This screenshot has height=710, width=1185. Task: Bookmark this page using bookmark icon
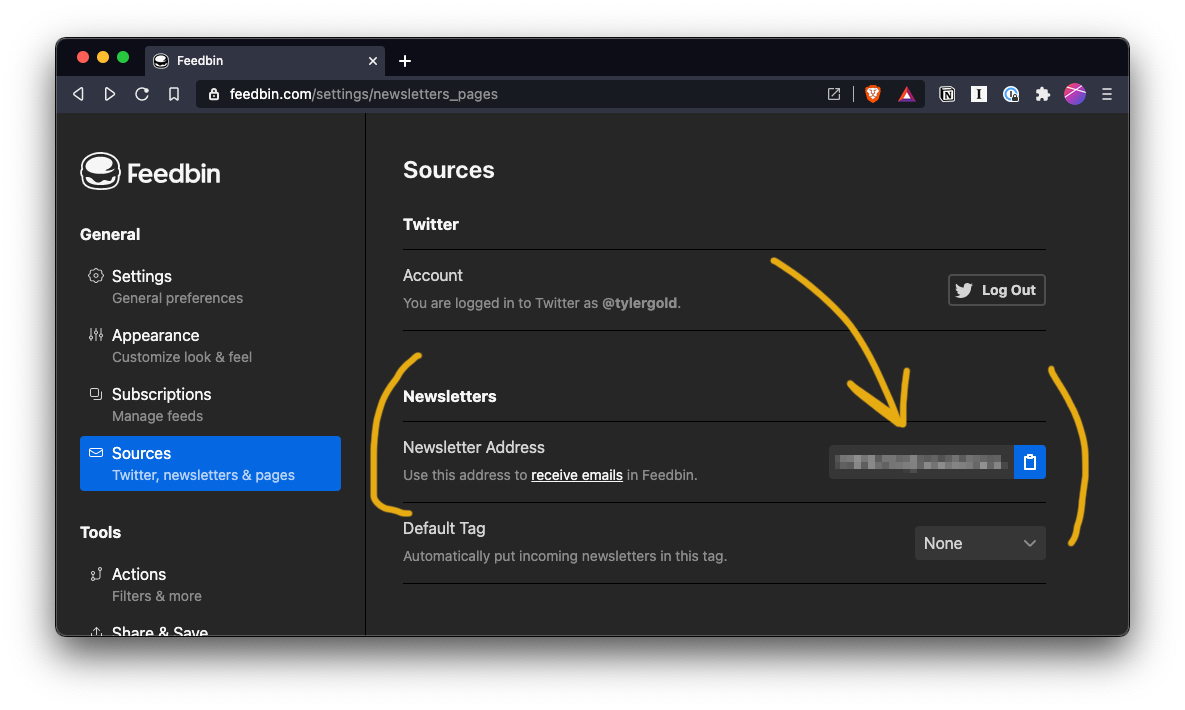point(174,94)
